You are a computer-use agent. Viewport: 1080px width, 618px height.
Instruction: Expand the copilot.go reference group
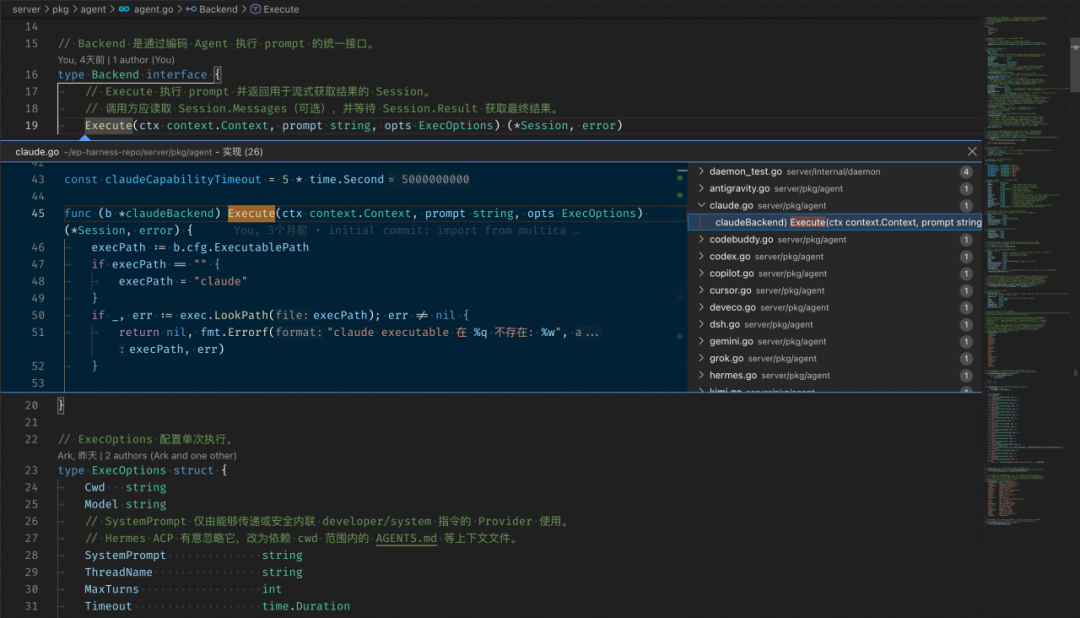click(x=701, y=274)
